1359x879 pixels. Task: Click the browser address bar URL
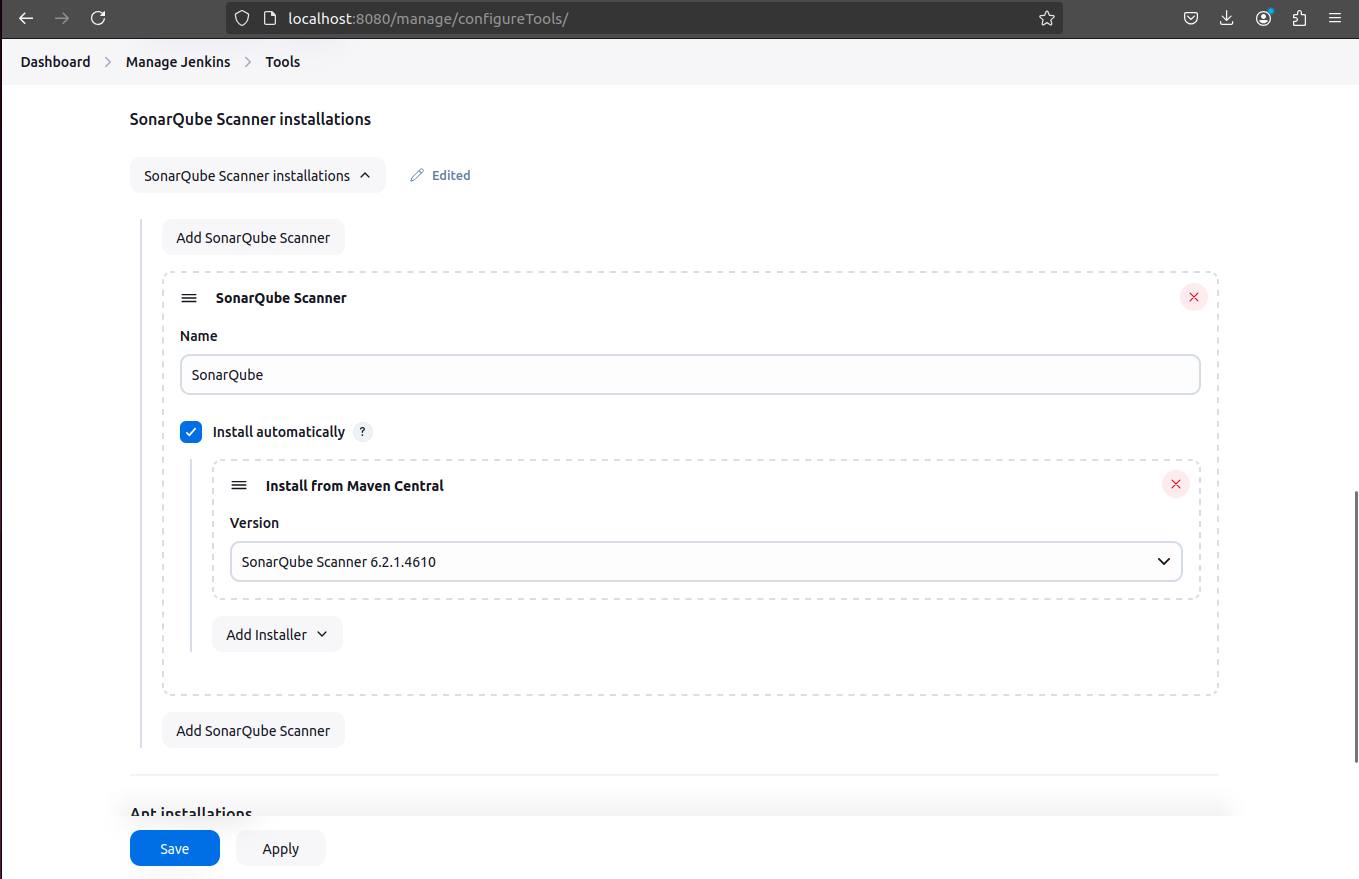coord(428,18)
